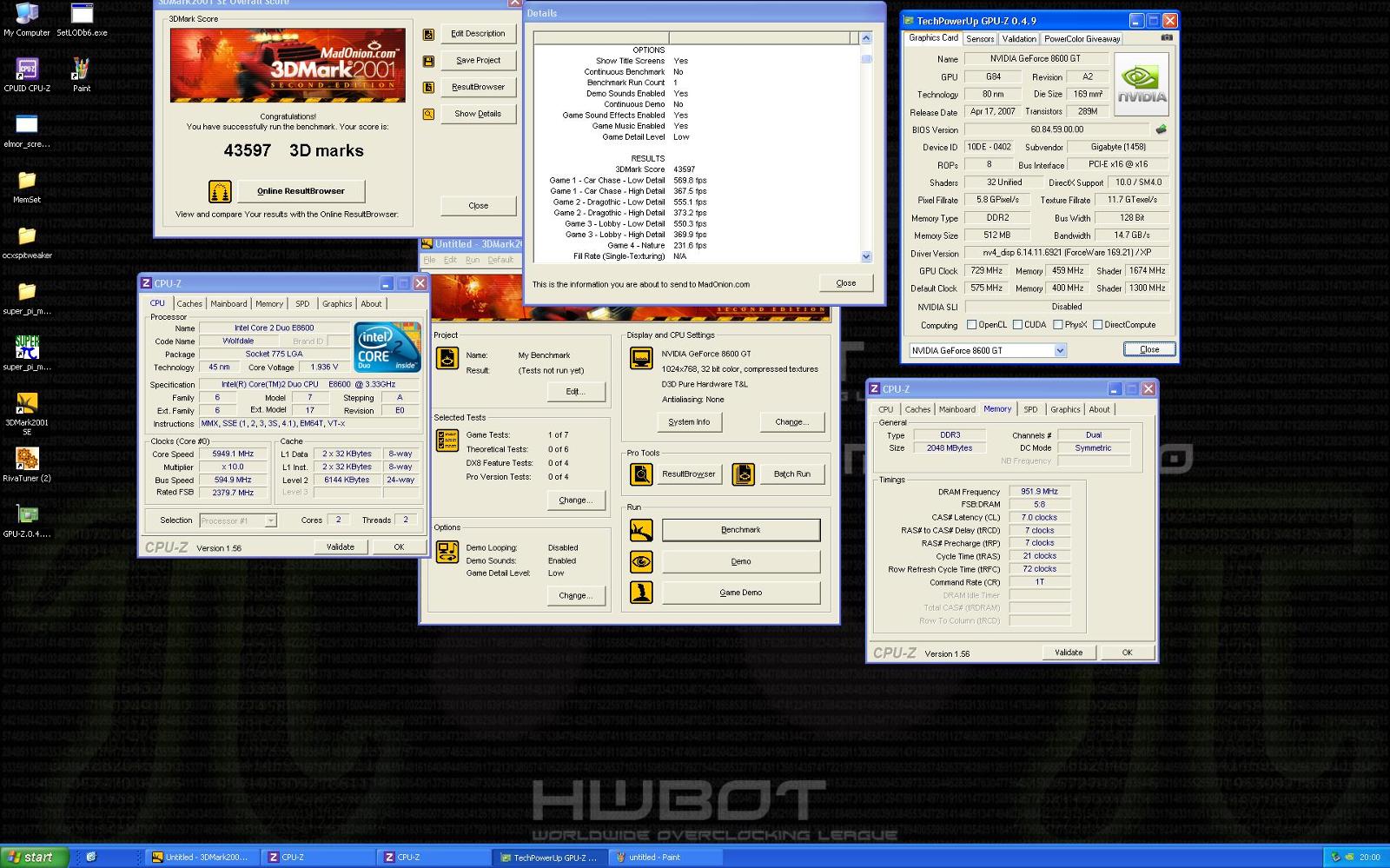
Task: Click the Online ResultBrowser headset icon
Action: pos(220,191)
